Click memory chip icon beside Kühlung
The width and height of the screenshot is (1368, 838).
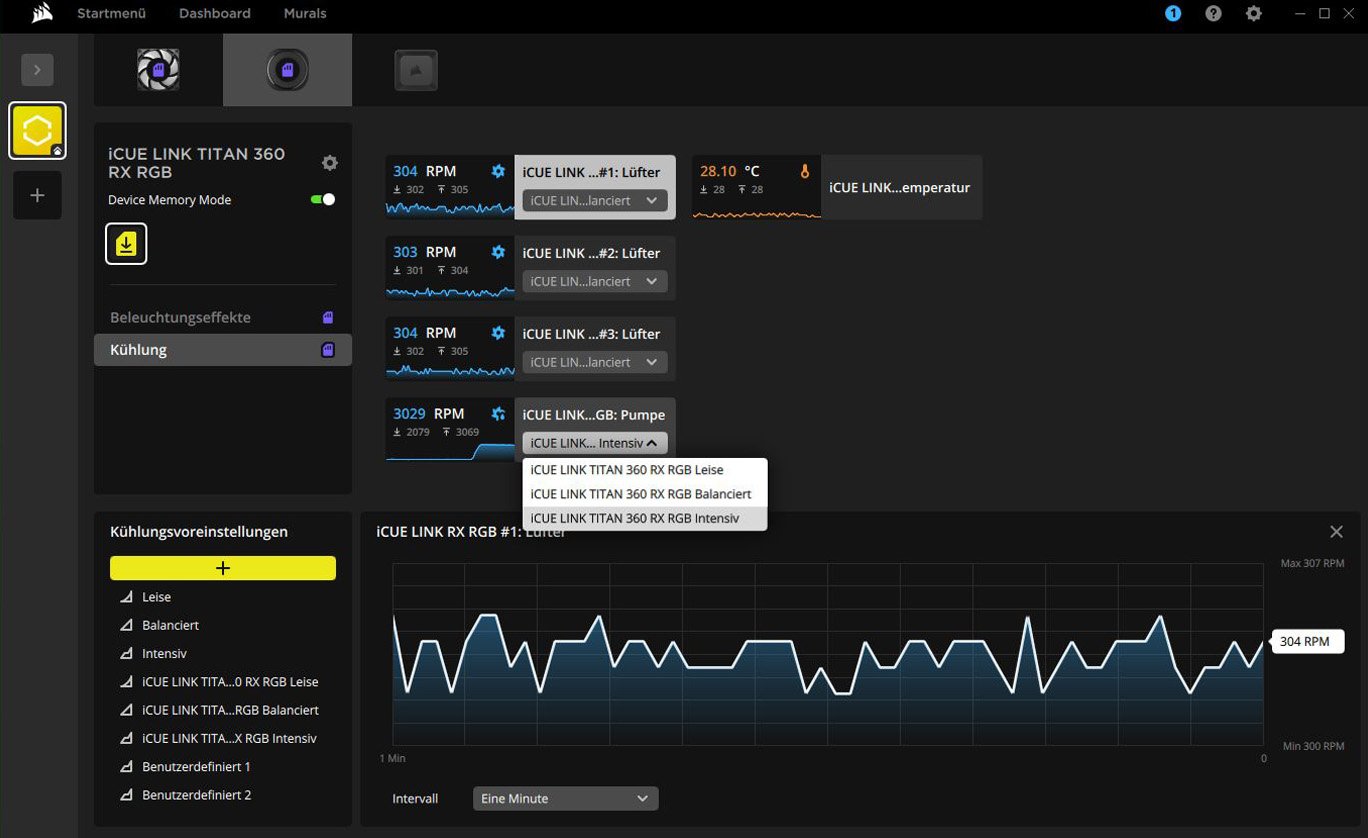tap(327, 350)
